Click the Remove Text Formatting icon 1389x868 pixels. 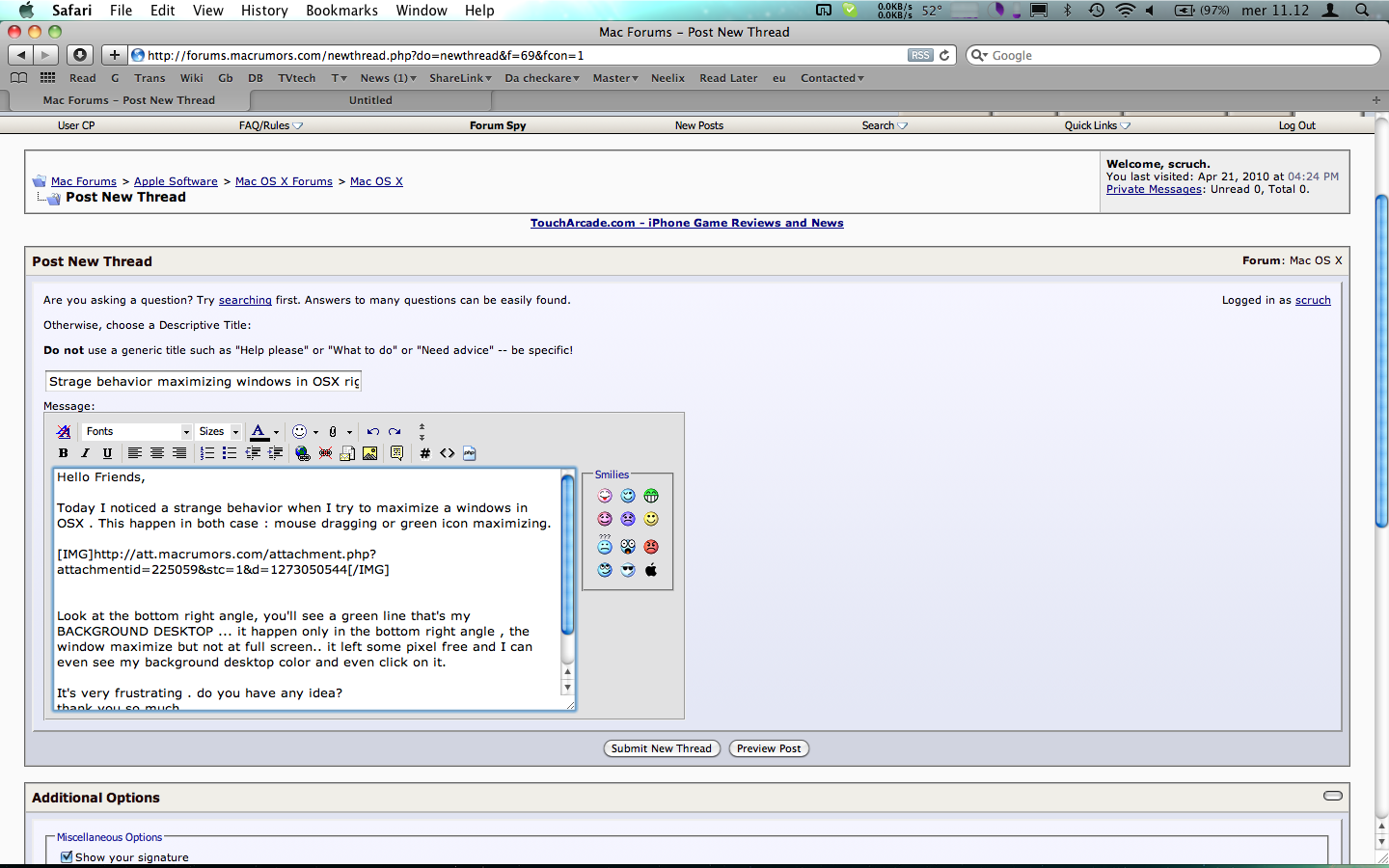[64, 432]
